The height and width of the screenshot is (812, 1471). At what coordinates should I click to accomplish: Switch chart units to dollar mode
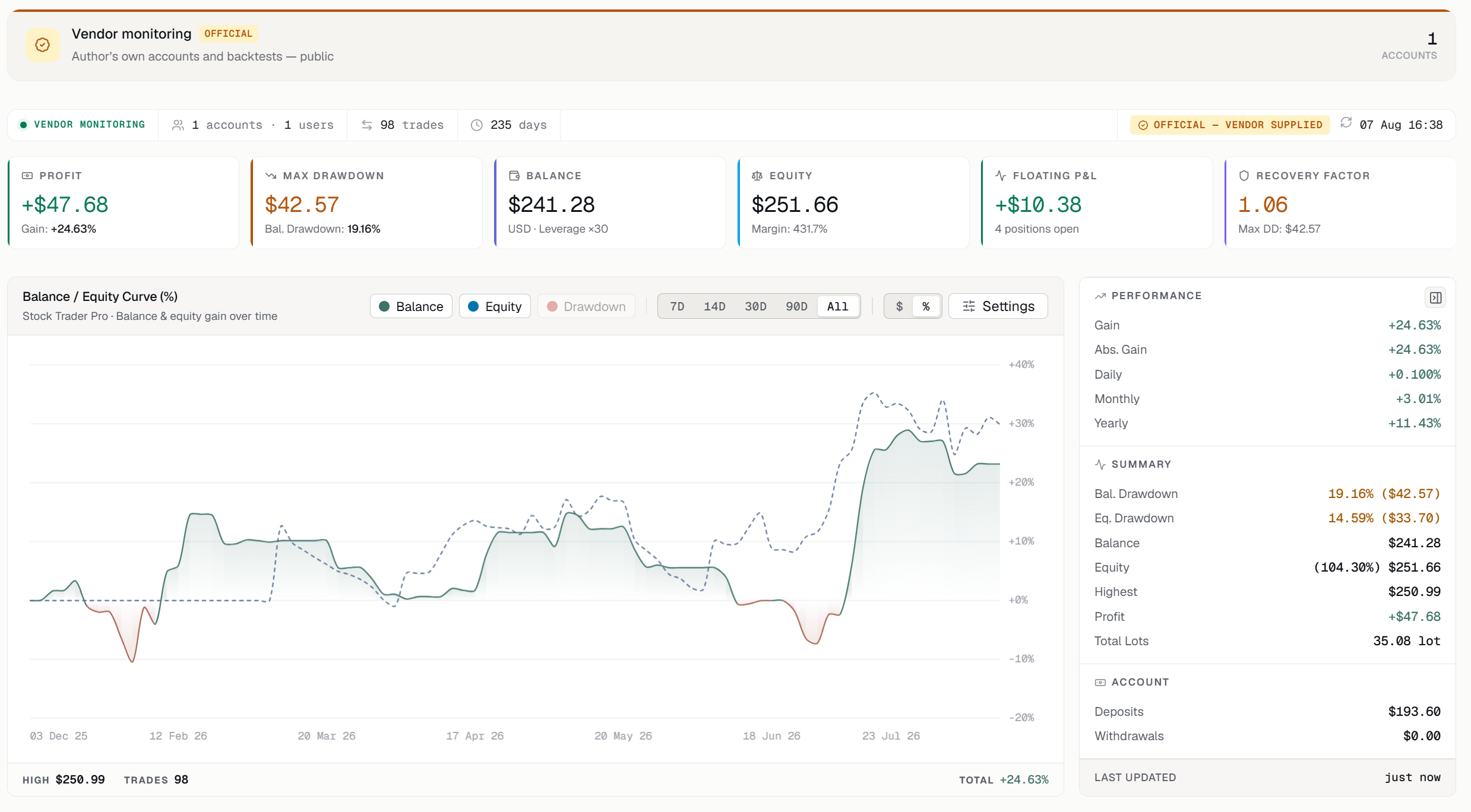(899, 306)
